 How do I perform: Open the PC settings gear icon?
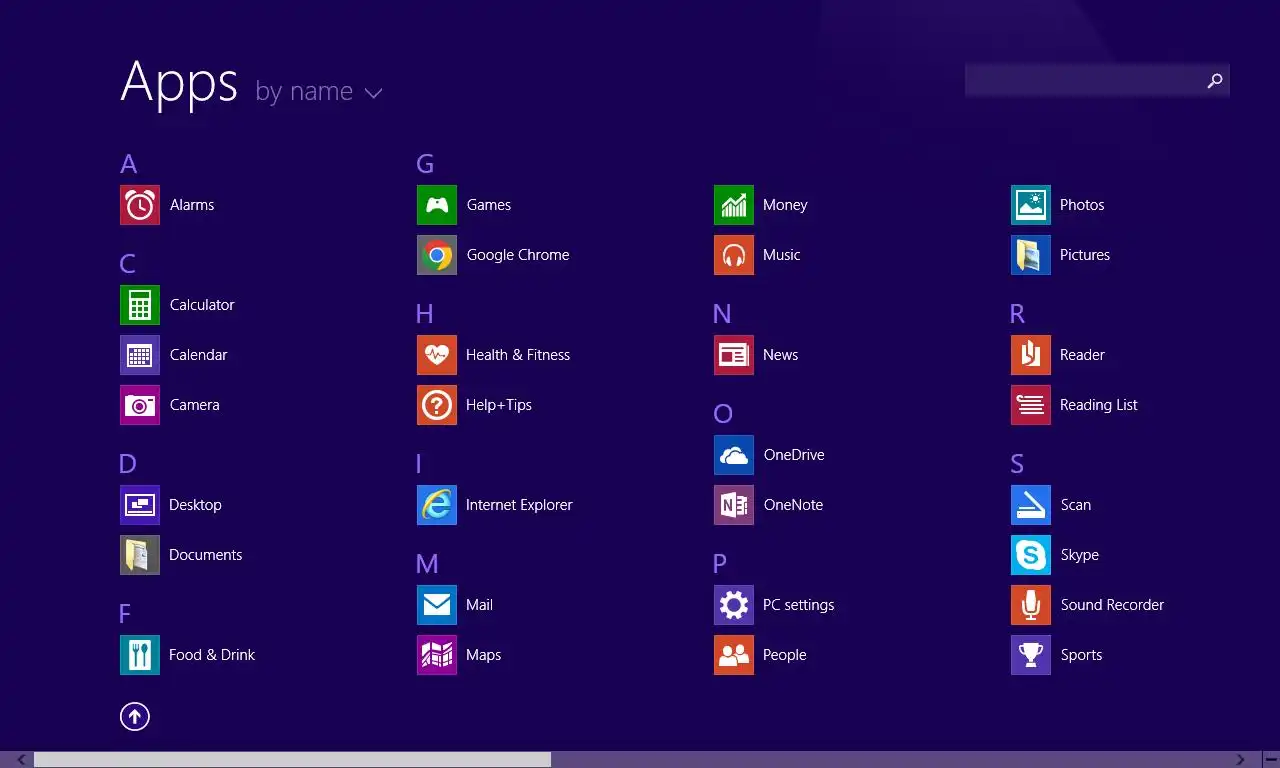tap(734, 605)
